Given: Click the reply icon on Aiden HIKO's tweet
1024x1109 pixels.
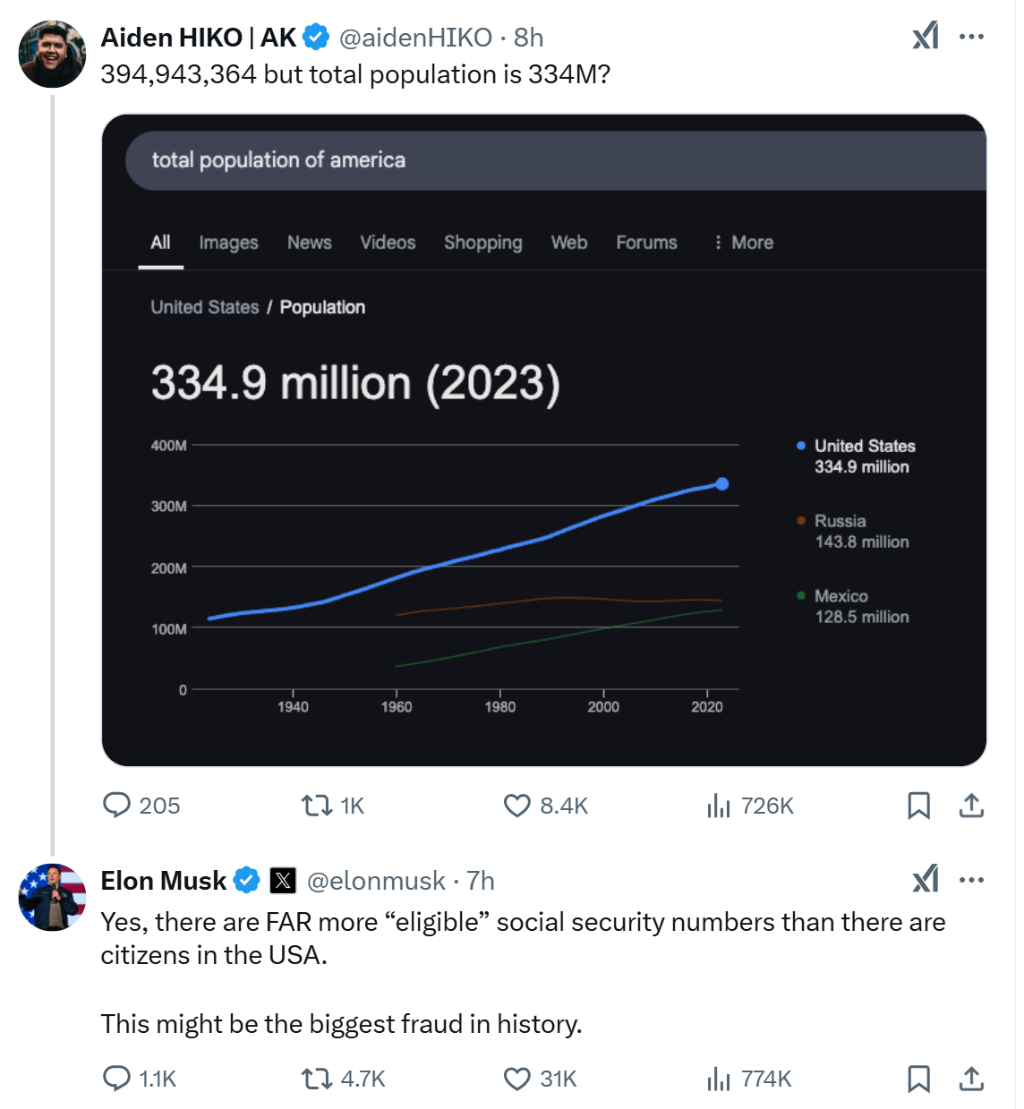Looking at the screenshot, I should pos(119,805).
